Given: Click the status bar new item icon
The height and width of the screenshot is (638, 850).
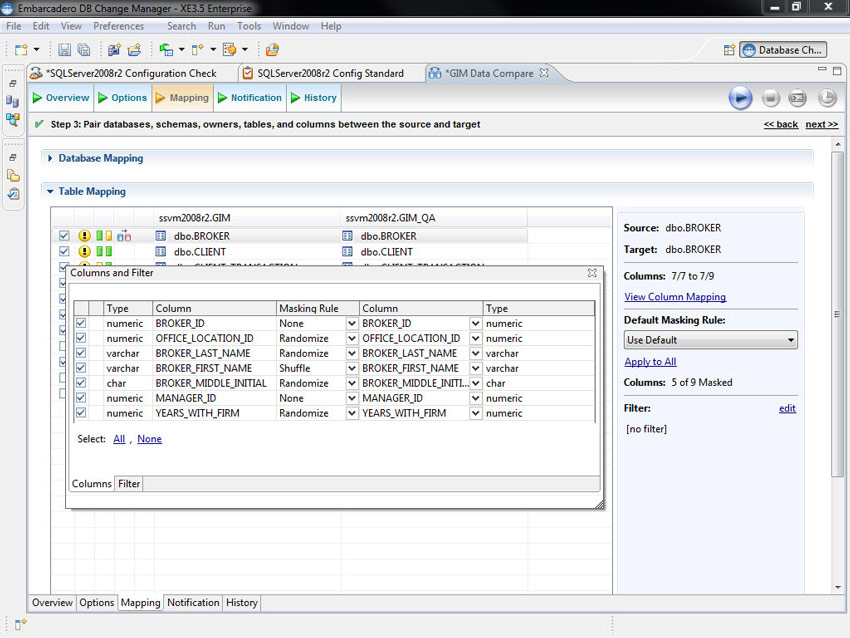Looking at the screenshot, I should tap(21, 624).
